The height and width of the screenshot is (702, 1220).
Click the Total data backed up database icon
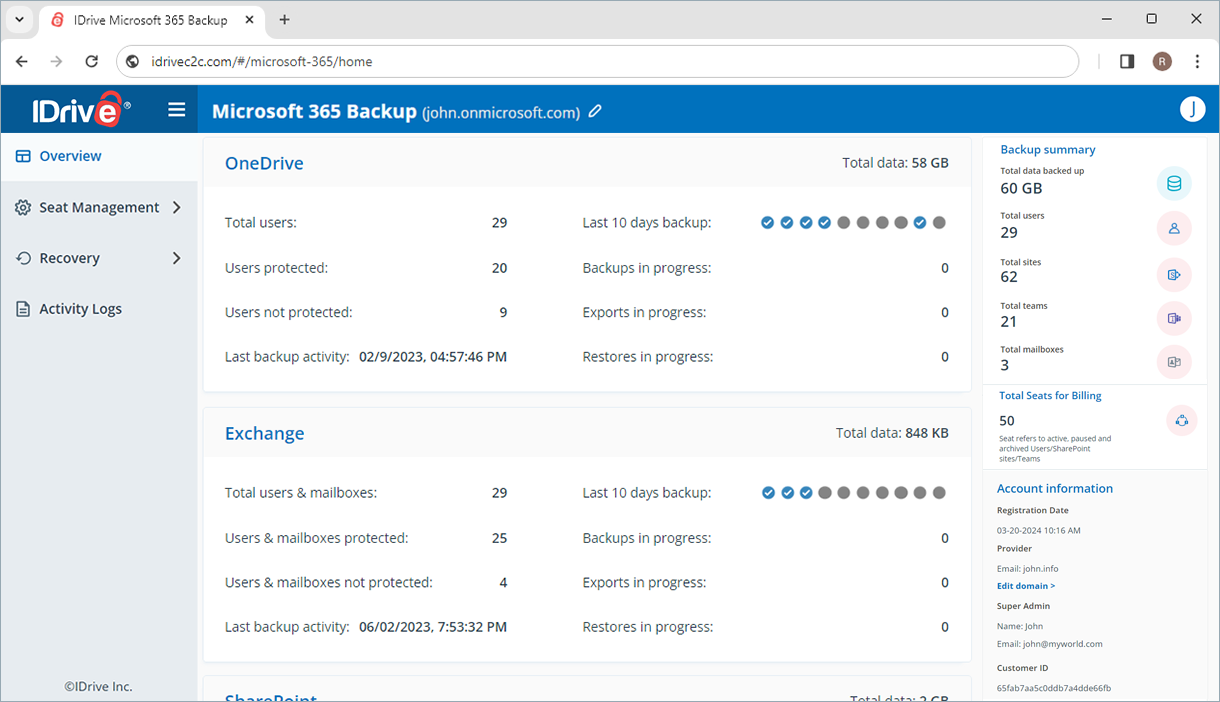1174,183
